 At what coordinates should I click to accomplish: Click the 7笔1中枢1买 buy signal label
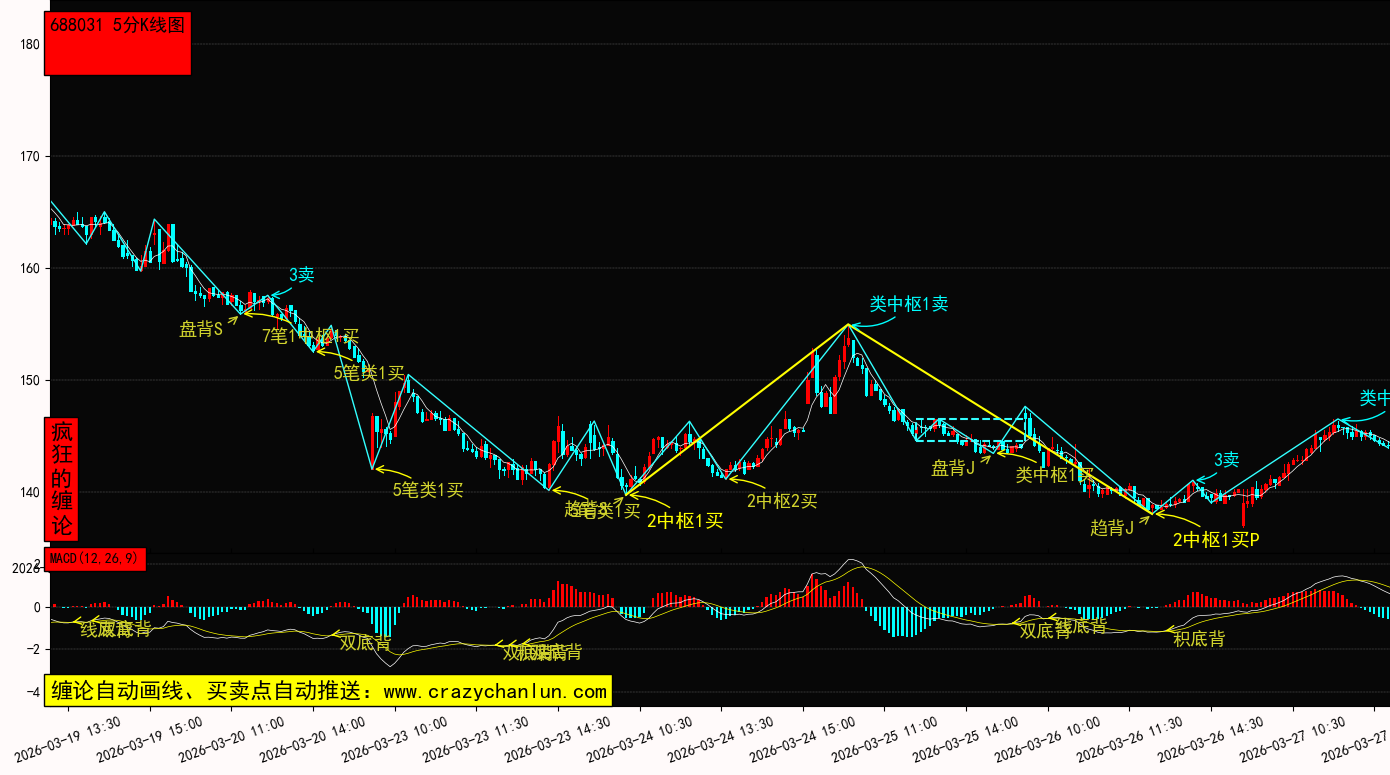coord(310,336)
